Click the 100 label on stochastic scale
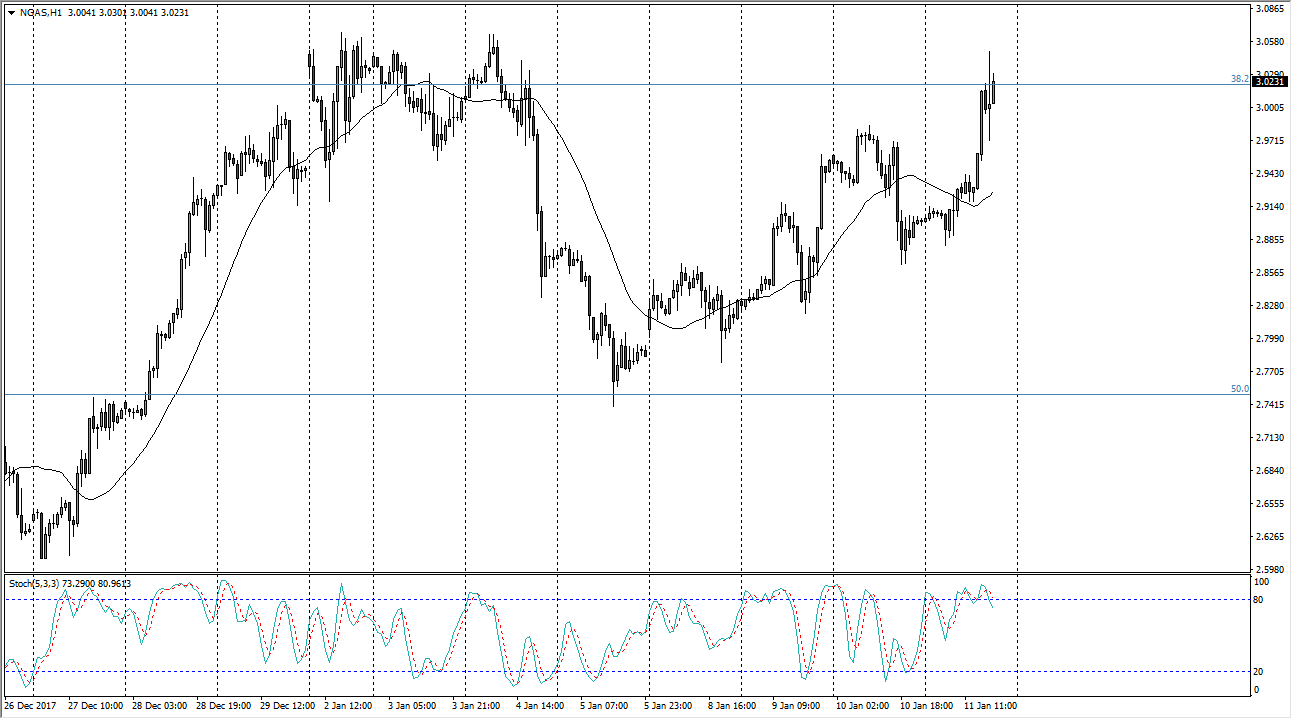 click(1261, 582)
